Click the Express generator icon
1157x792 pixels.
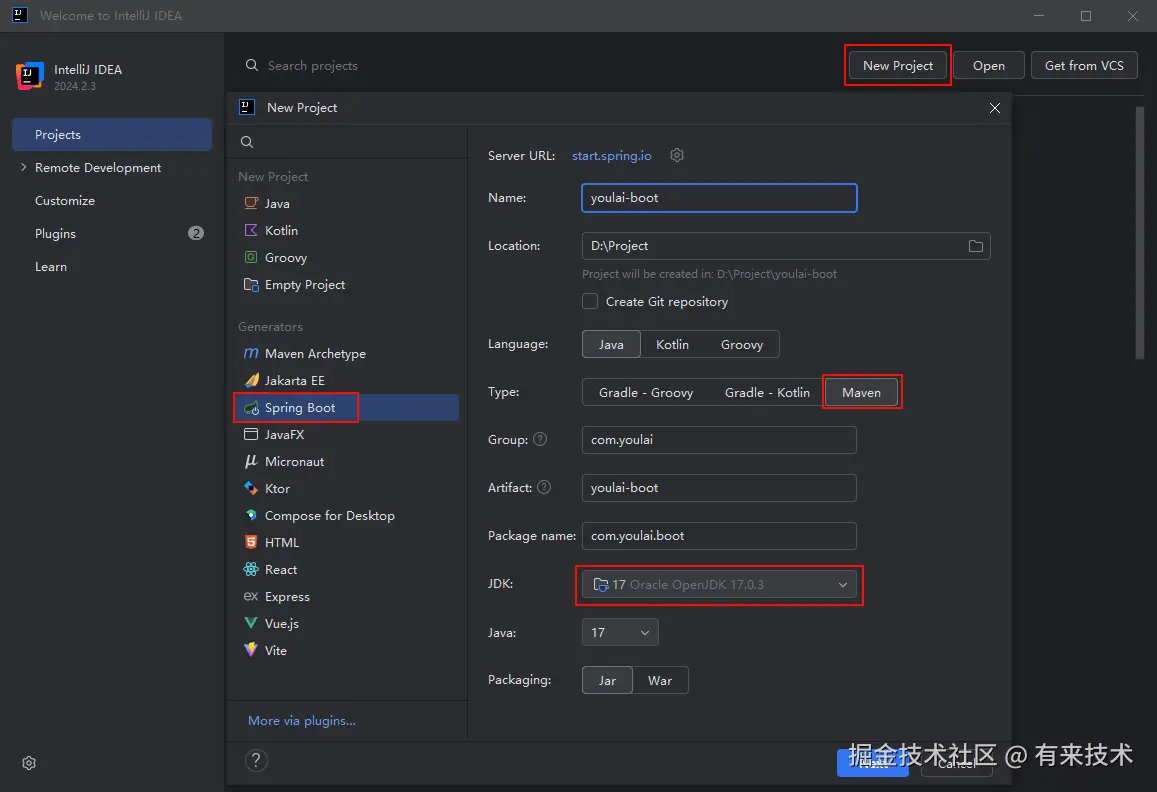[x=251, y=596]
